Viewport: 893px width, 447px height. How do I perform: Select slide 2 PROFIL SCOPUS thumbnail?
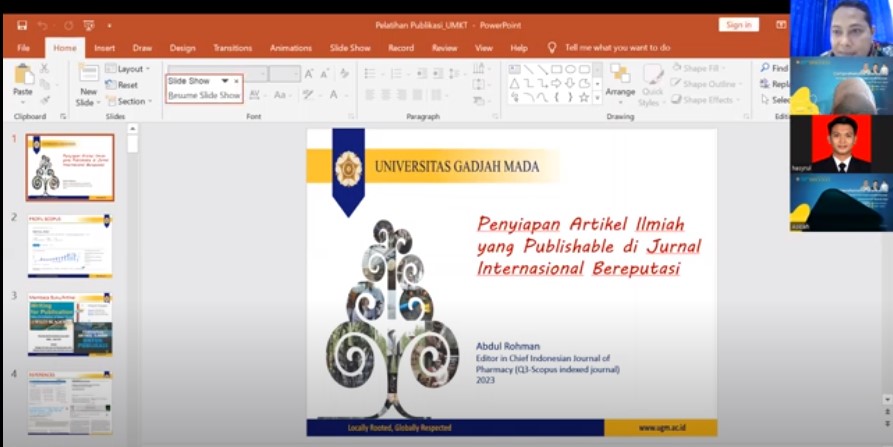69,246
